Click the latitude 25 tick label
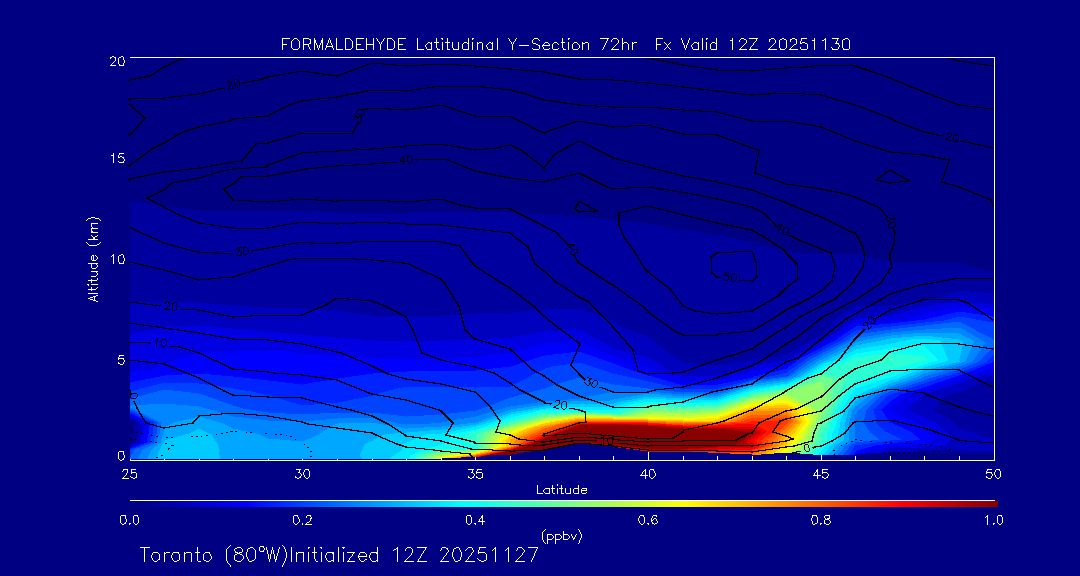Viewport: 1080px width, 576px height. pyautogui.click(x=129, y=473)
